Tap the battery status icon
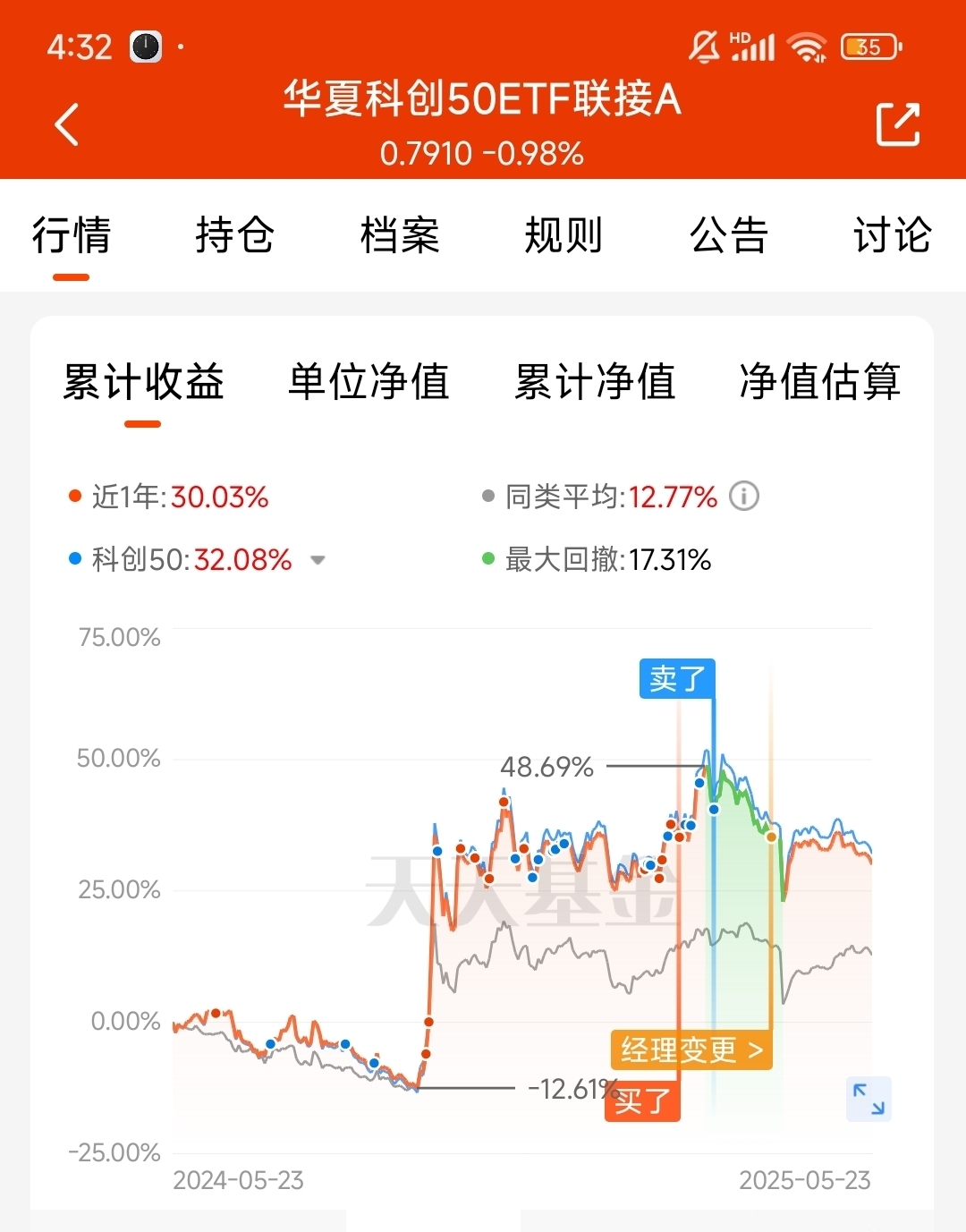Viewport: 966px width, 1232px height. (871, 47)
